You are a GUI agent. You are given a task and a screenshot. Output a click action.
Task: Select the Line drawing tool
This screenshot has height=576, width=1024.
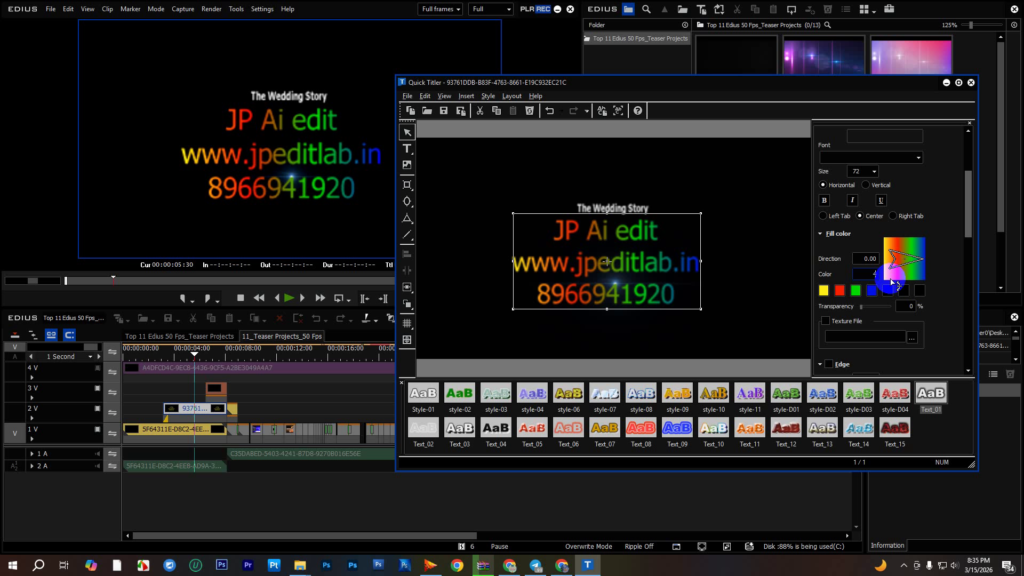[x=407, y=236]
